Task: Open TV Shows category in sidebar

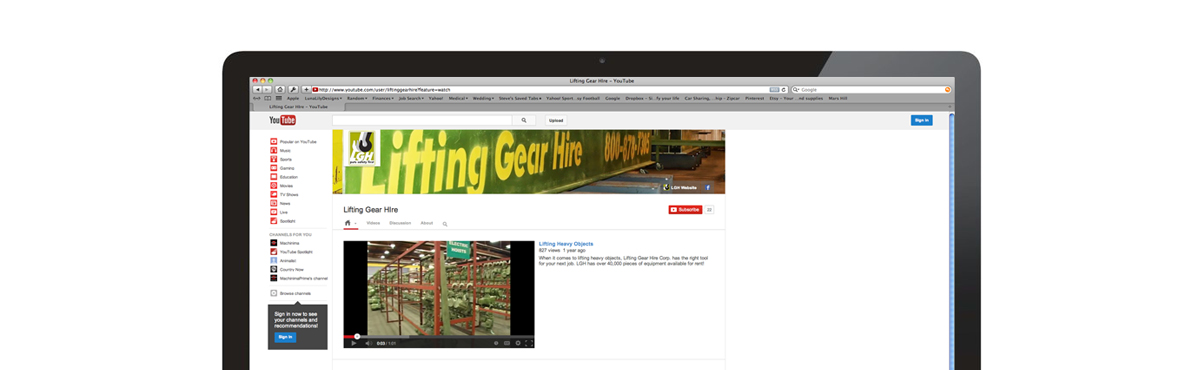Action: (x=285, y=195)
